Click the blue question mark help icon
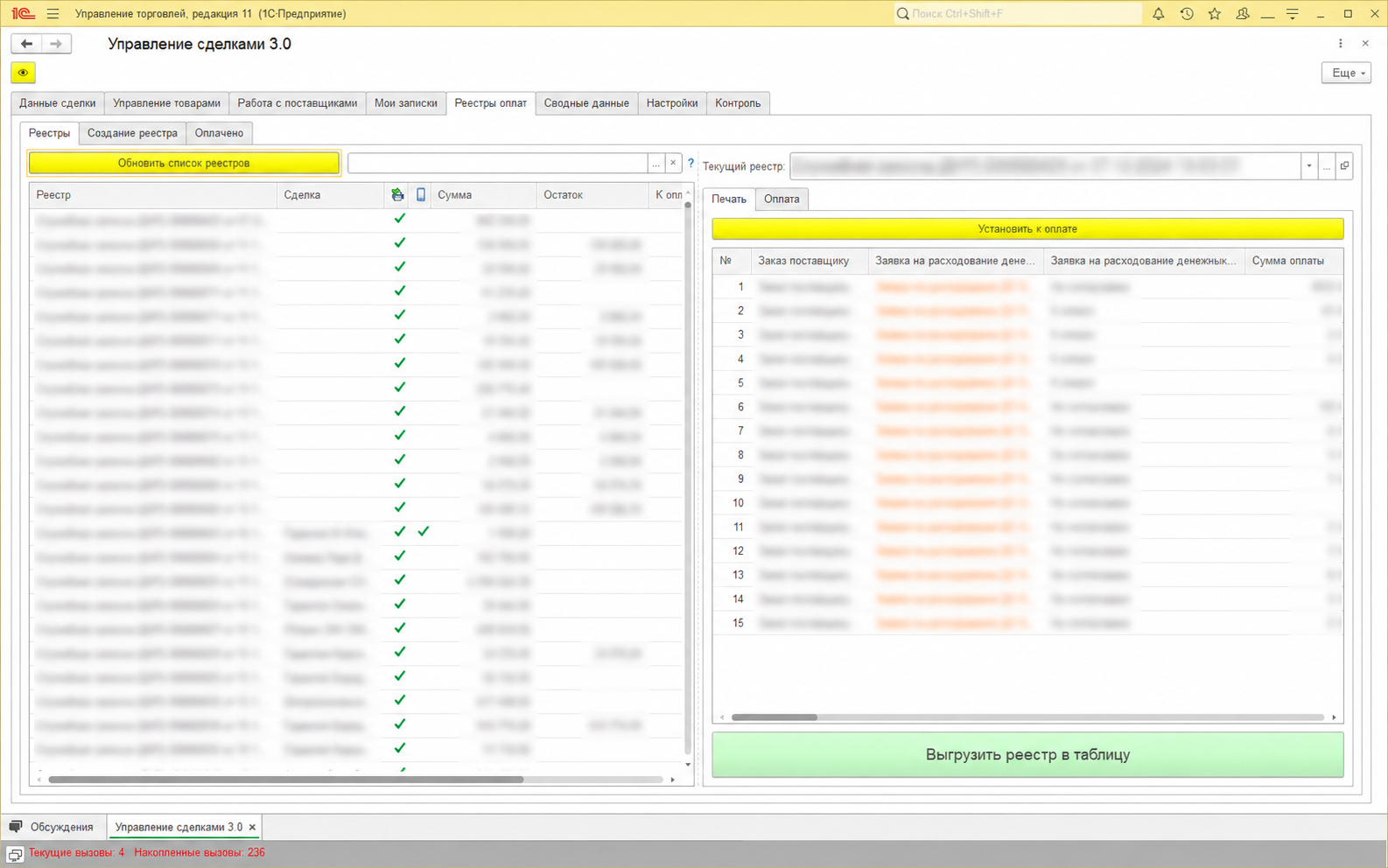Image resolution: width=1388 pixels, height=868 pixels. point(690,163)
